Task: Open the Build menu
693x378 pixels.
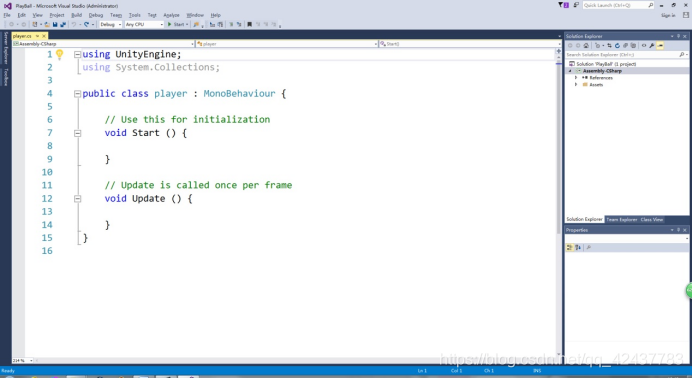Action: click(76, 15)
